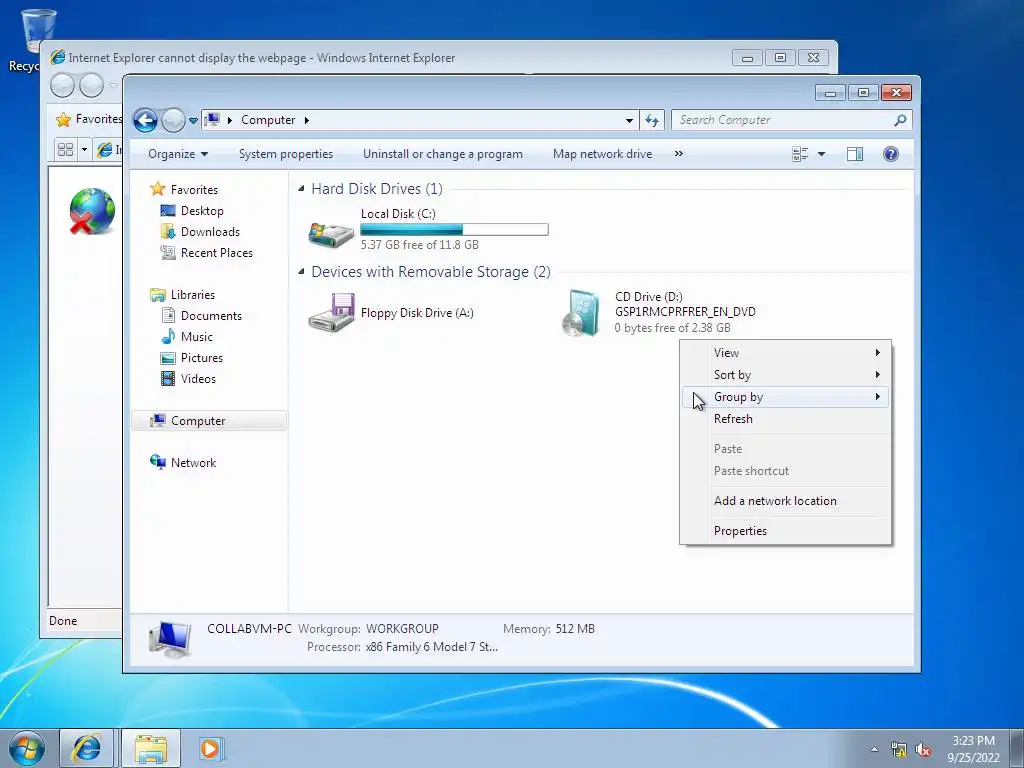This screenshot has width=1024, height=768.
Task: Click Internet Explorer window title bar text
Action: [262, 57]
